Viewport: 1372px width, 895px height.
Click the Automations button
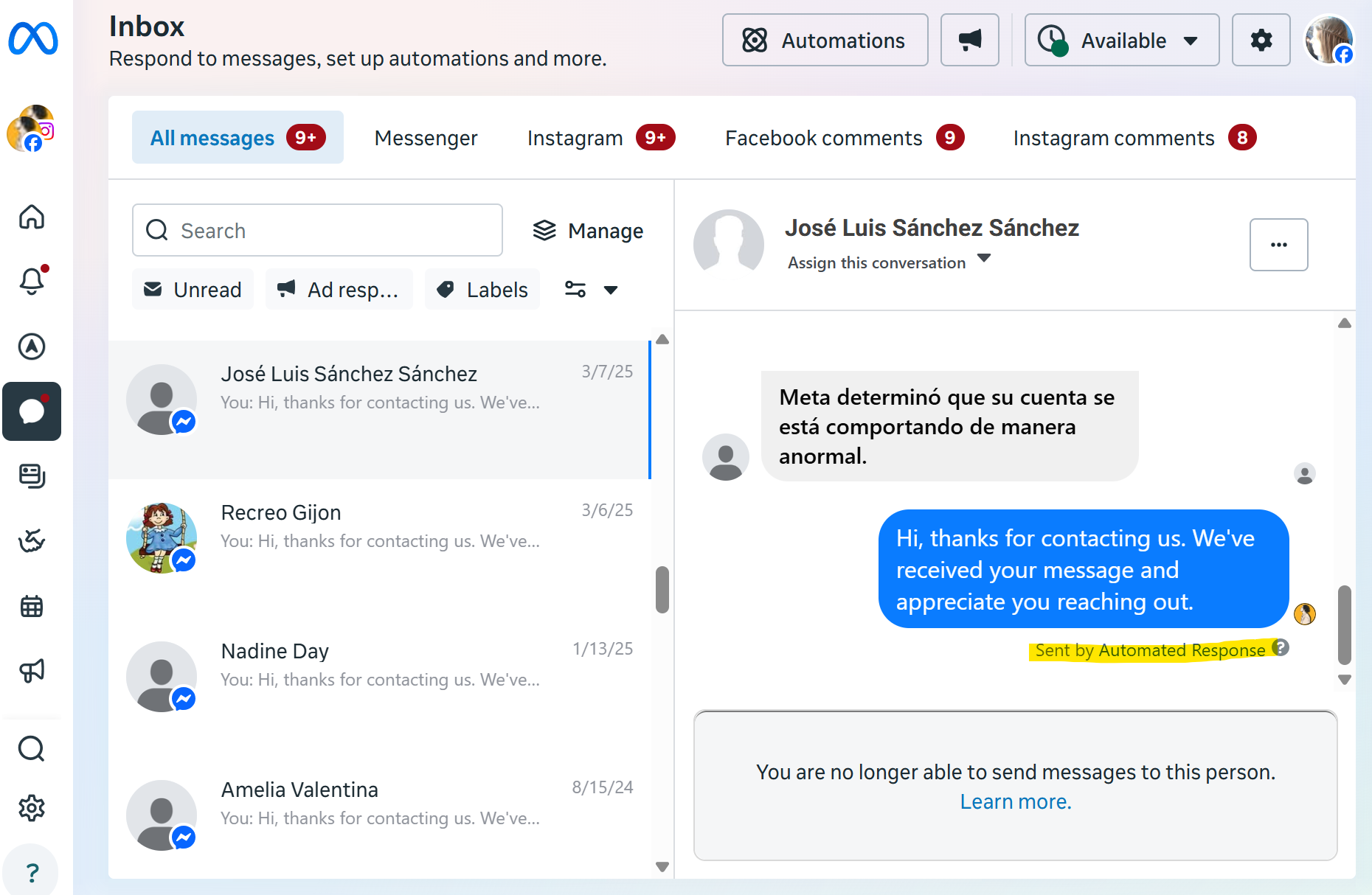tap(825, 41)
